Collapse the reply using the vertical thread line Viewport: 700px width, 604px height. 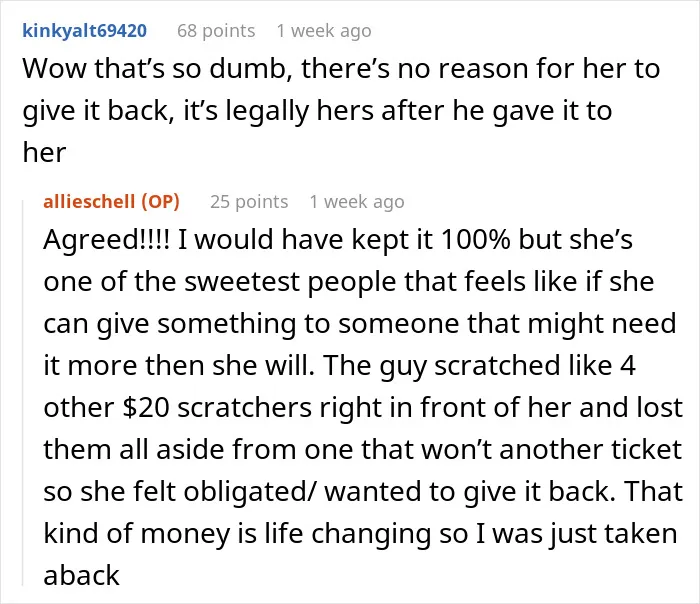pos(23,393)
